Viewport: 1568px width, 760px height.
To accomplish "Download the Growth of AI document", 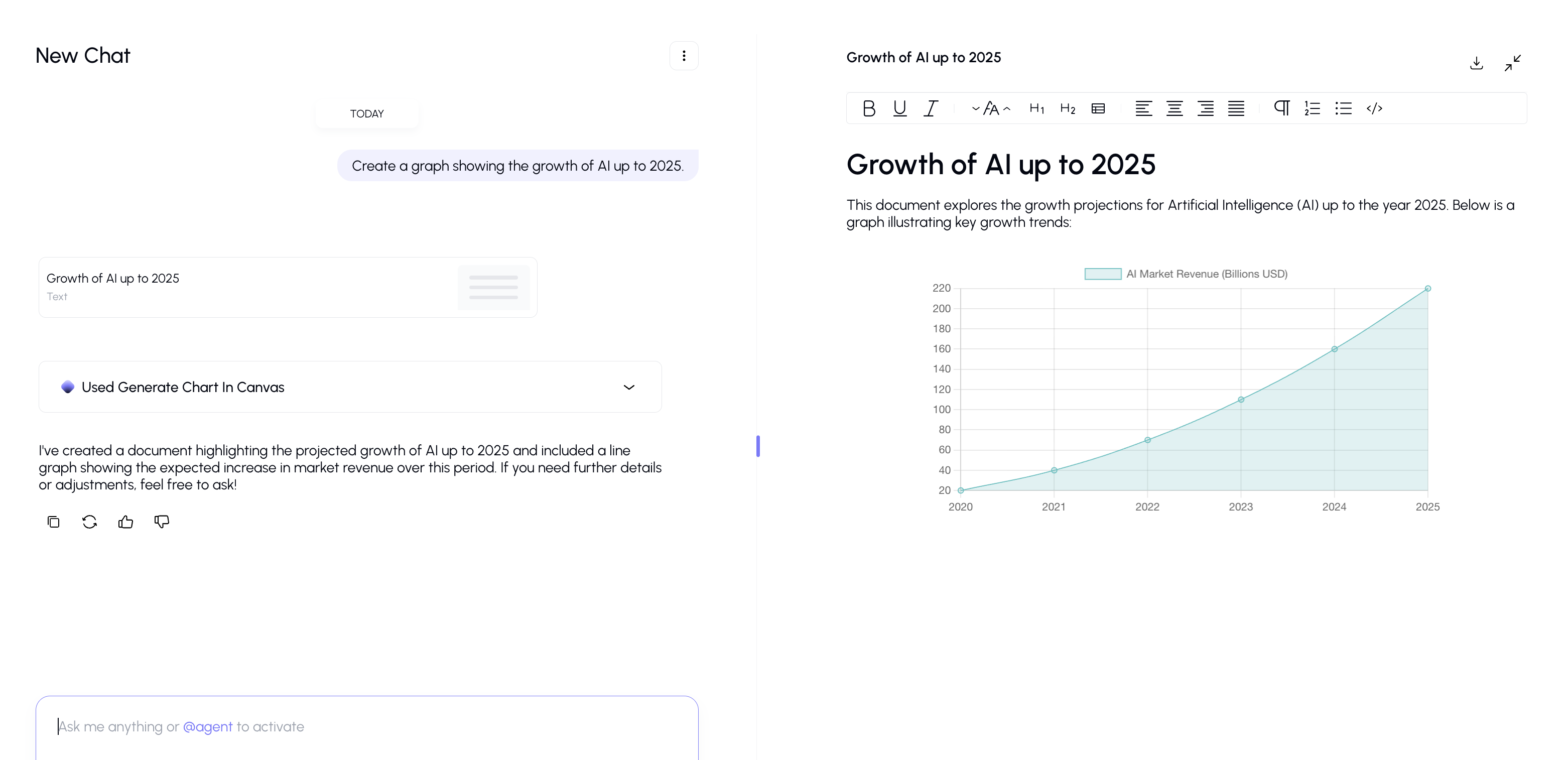I will pos(1476,63).
